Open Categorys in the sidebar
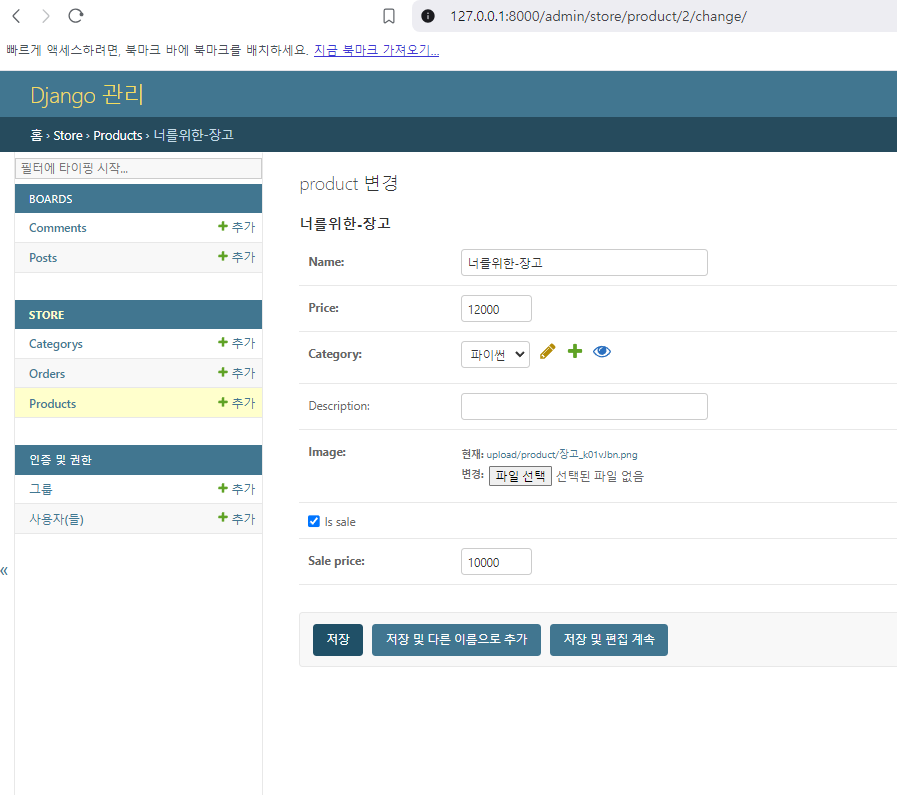897x795 pixels. (56, 344)
